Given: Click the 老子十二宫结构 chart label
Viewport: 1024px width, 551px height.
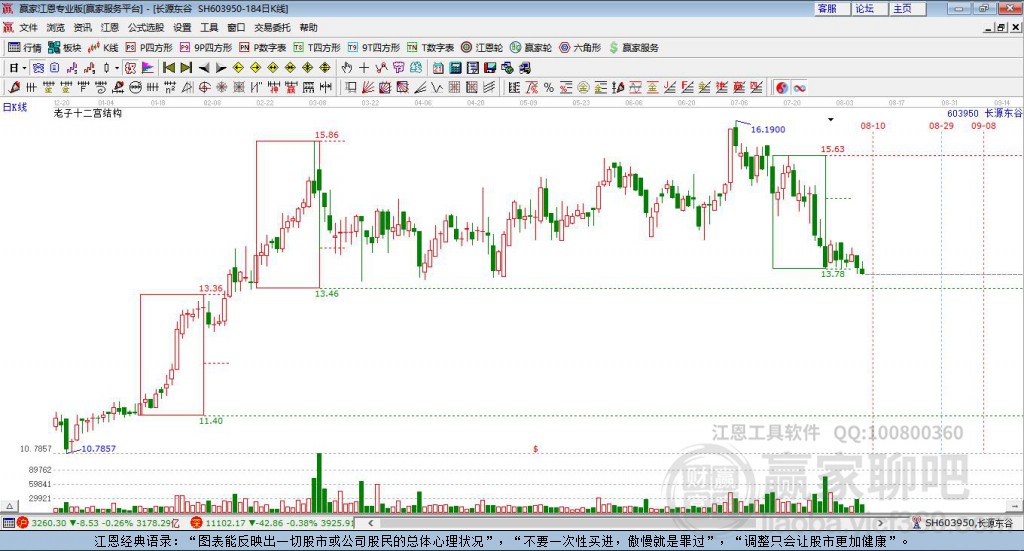Looking at the screenshot, I should [x=88, y=113].
